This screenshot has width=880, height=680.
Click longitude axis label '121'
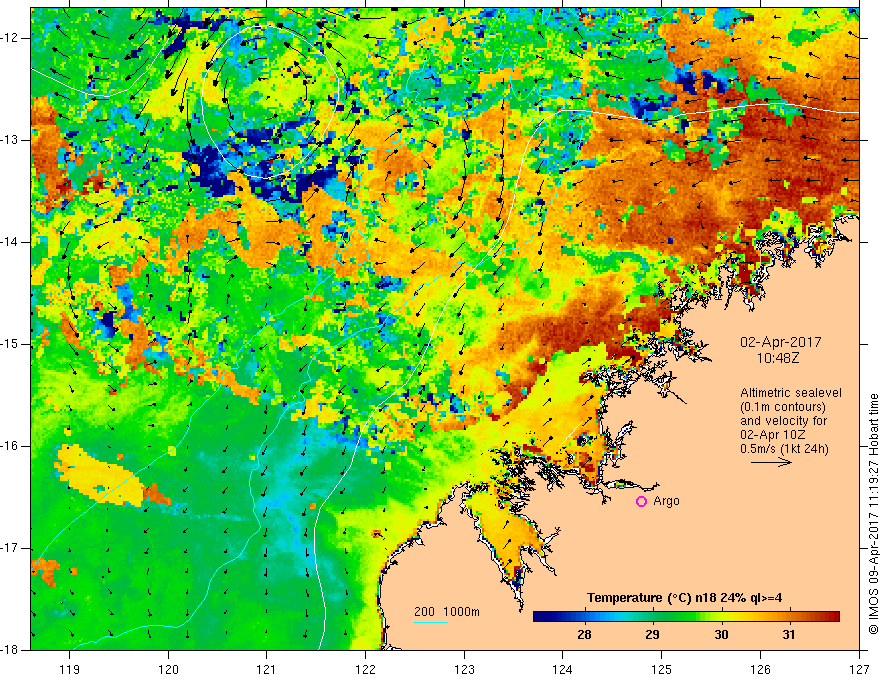[x=267, y=669]
